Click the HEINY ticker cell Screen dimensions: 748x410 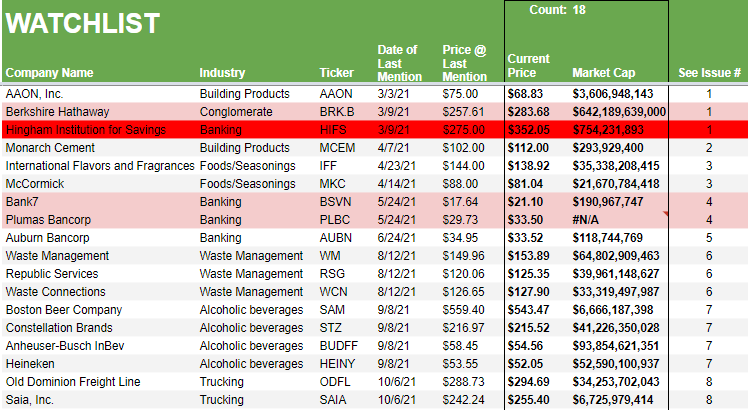(337, 364)
